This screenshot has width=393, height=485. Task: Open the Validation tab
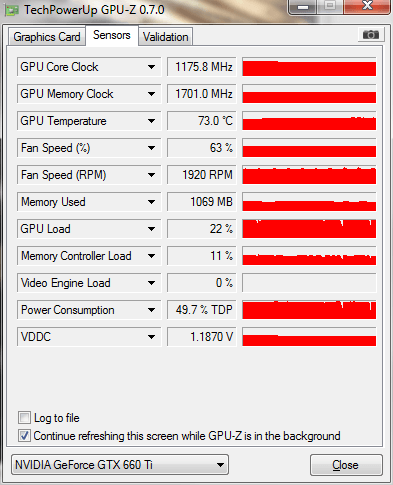tap(166, 37)
